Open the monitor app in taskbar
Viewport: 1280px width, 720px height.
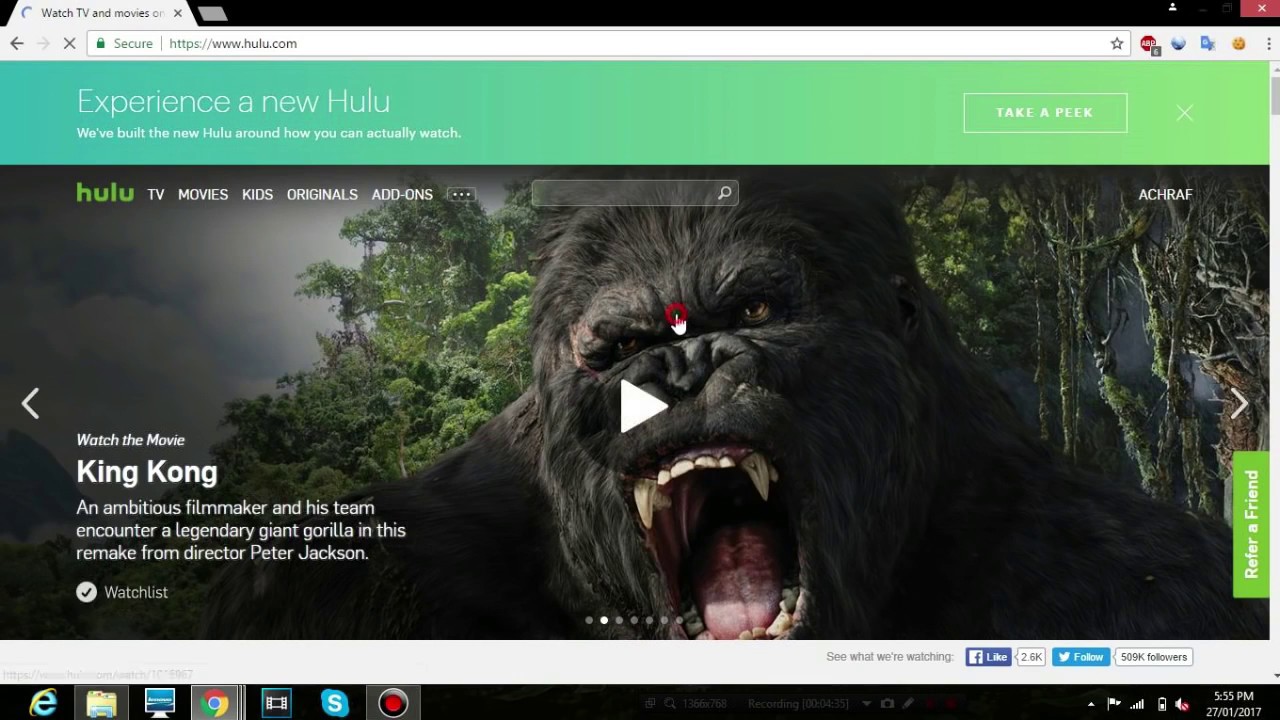pyautogui.click(x=160, y=703)
